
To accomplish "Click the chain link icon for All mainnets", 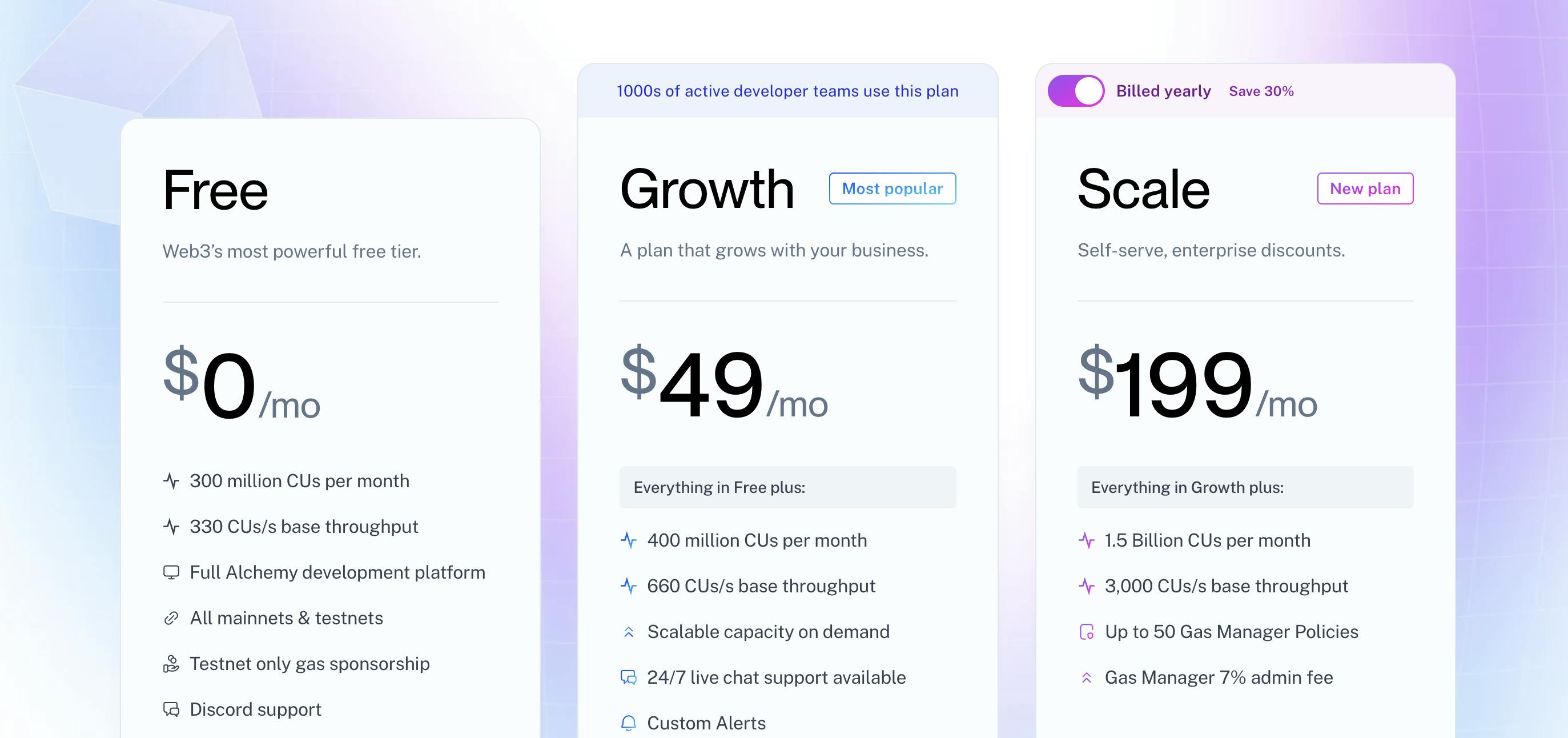I will pos(171,618).
